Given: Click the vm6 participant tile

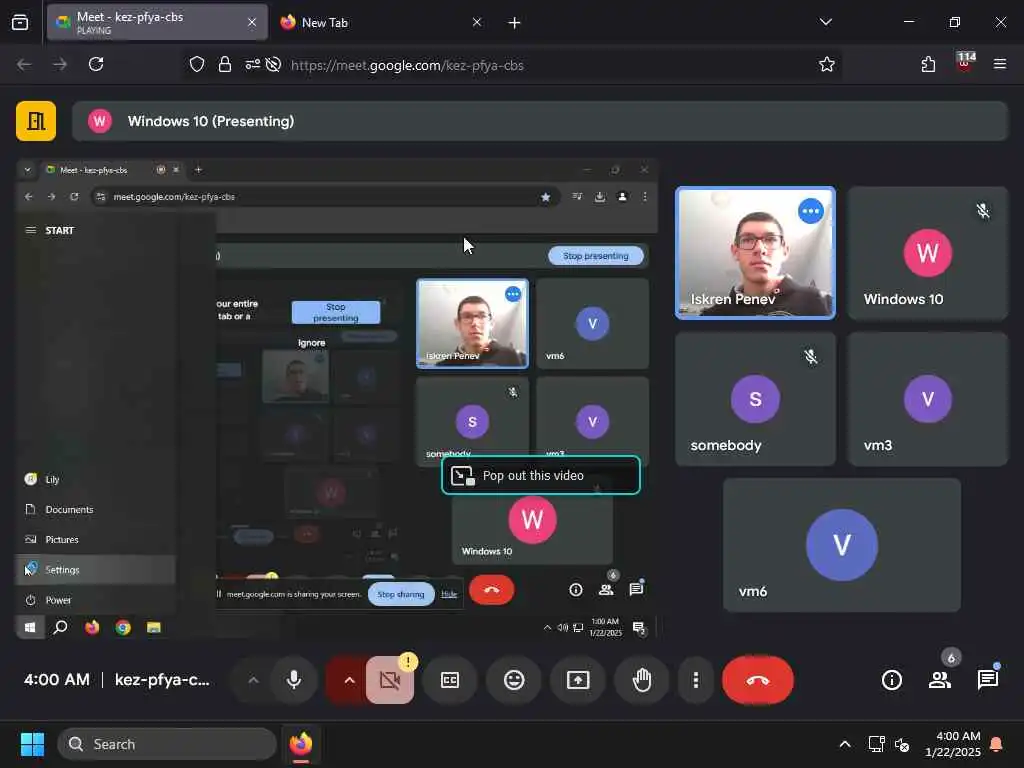Looking at the screenshot, I should click(x=842, y=545).
